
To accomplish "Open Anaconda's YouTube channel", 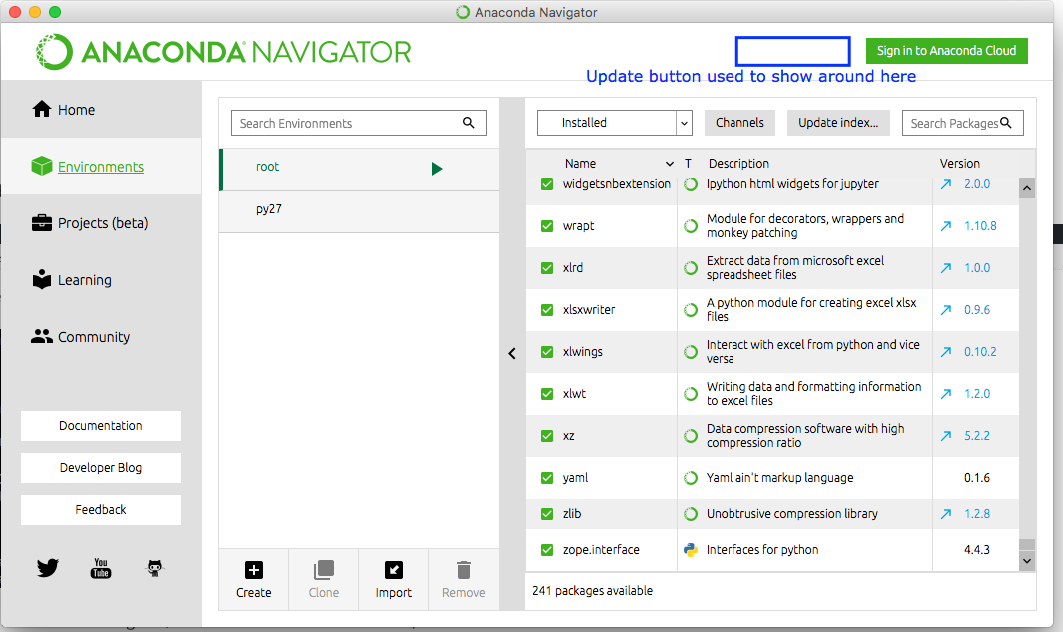I will [100, 568].
